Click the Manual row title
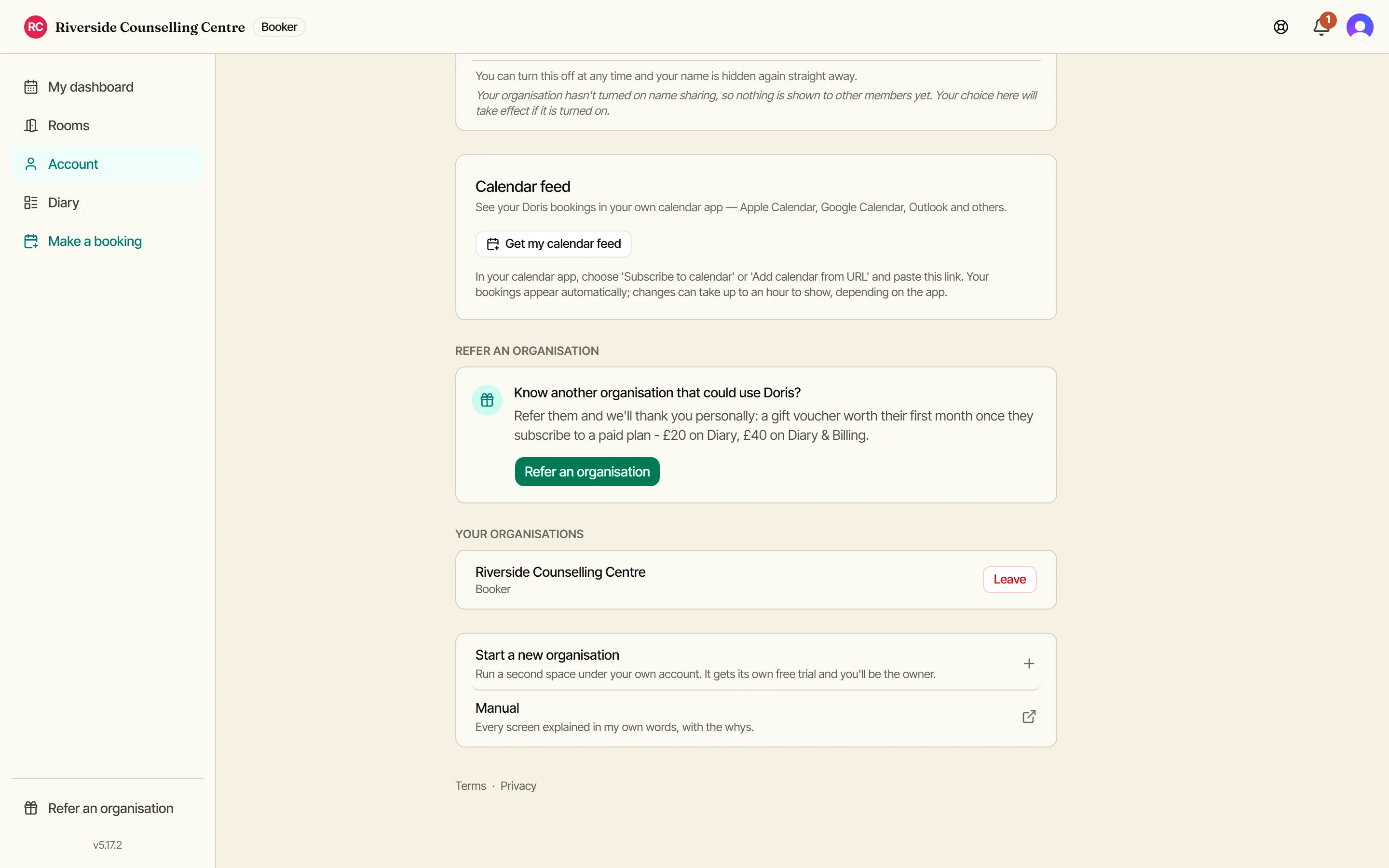The image size is (1389, 868). pyautogui.click(x=497, y=708)
